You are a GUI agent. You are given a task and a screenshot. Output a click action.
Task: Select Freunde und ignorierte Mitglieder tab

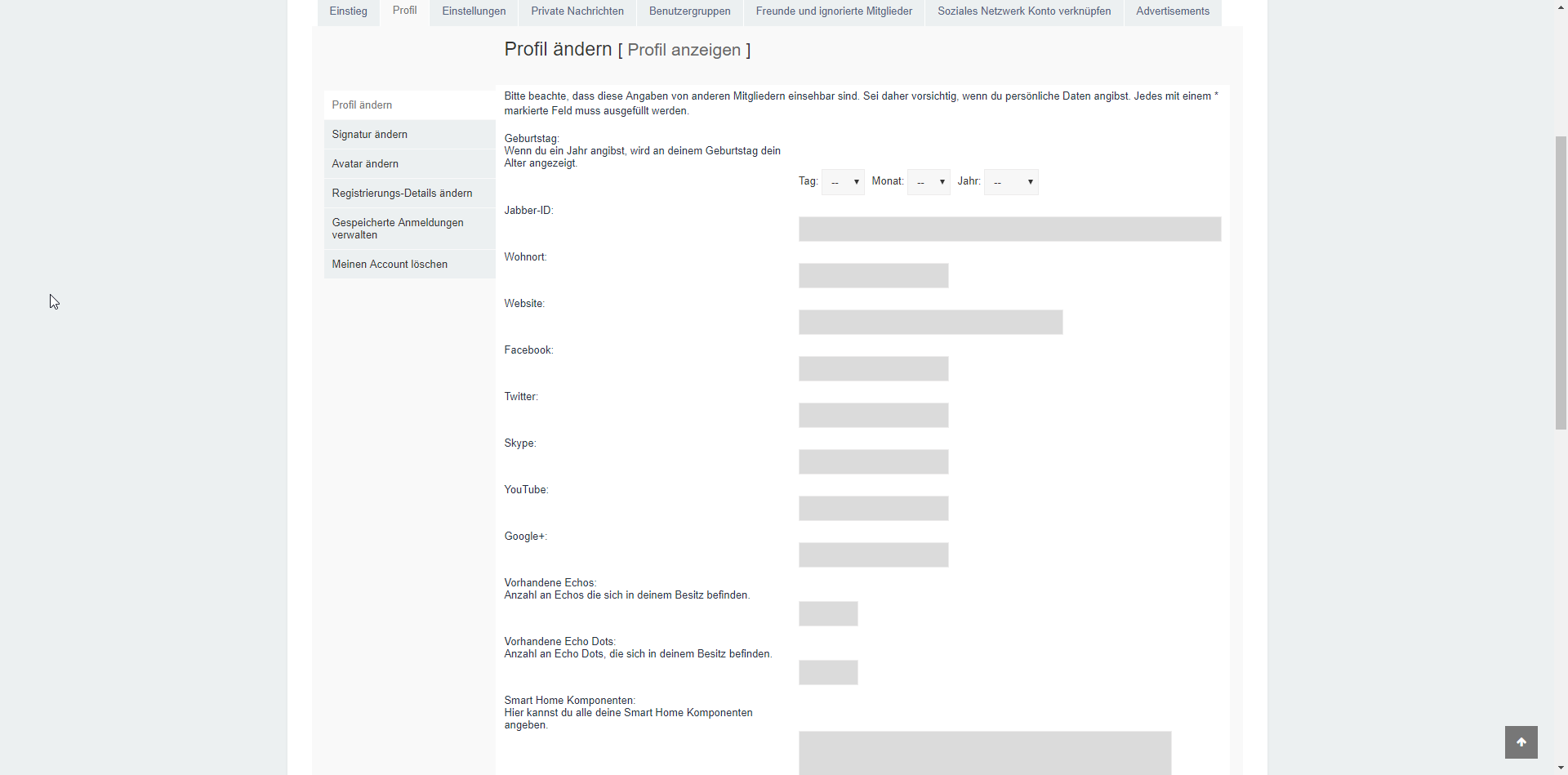pos(834,11)
